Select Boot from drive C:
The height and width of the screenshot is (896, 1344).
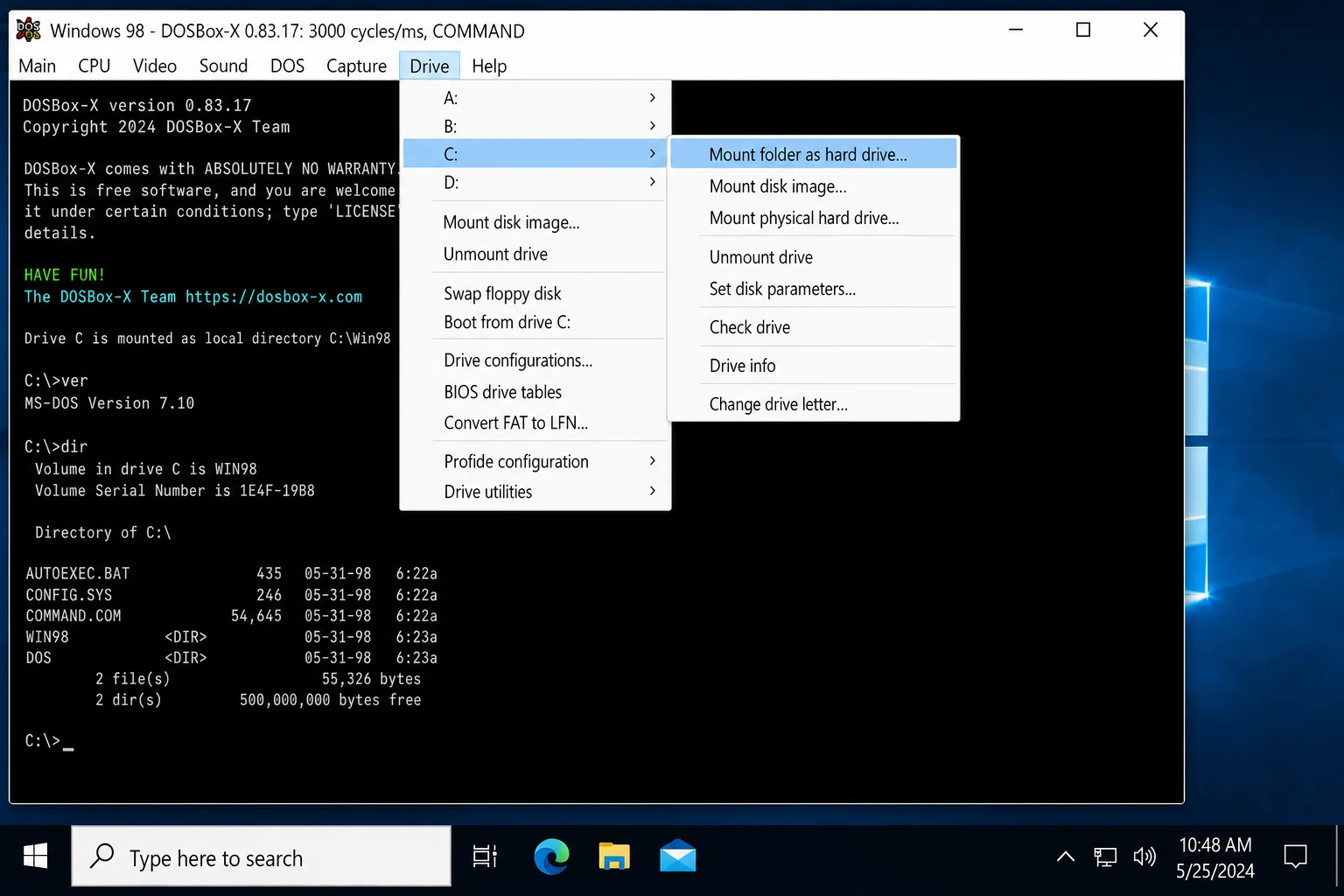[535, 322]
